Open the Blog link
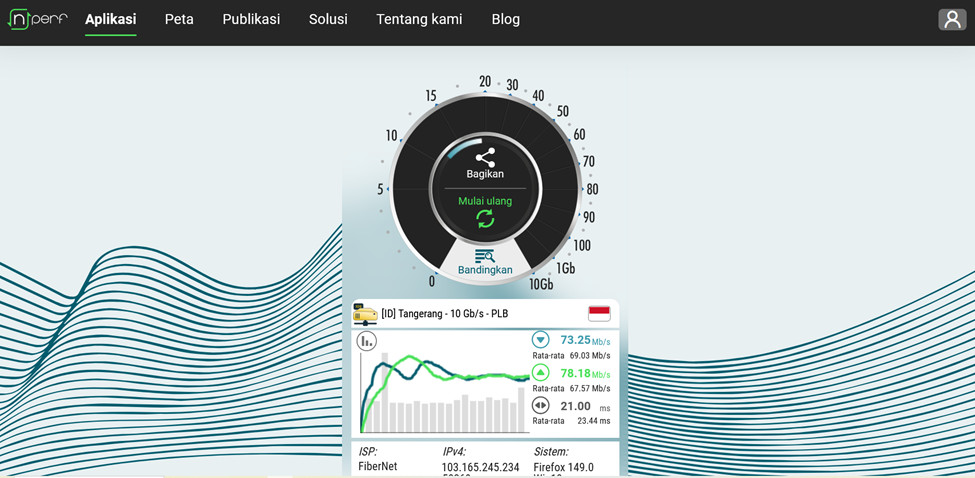 point(506,19)
